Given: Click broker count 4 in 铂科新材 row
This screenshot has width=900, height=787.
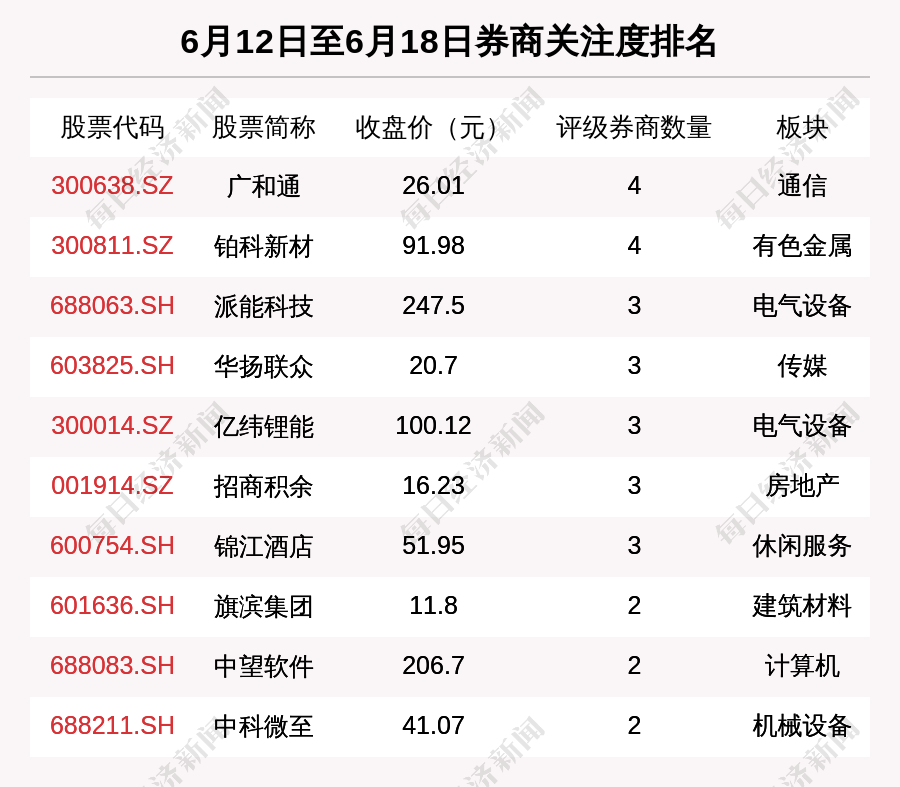Looking at the screenshot, I should tap(634, 246).
